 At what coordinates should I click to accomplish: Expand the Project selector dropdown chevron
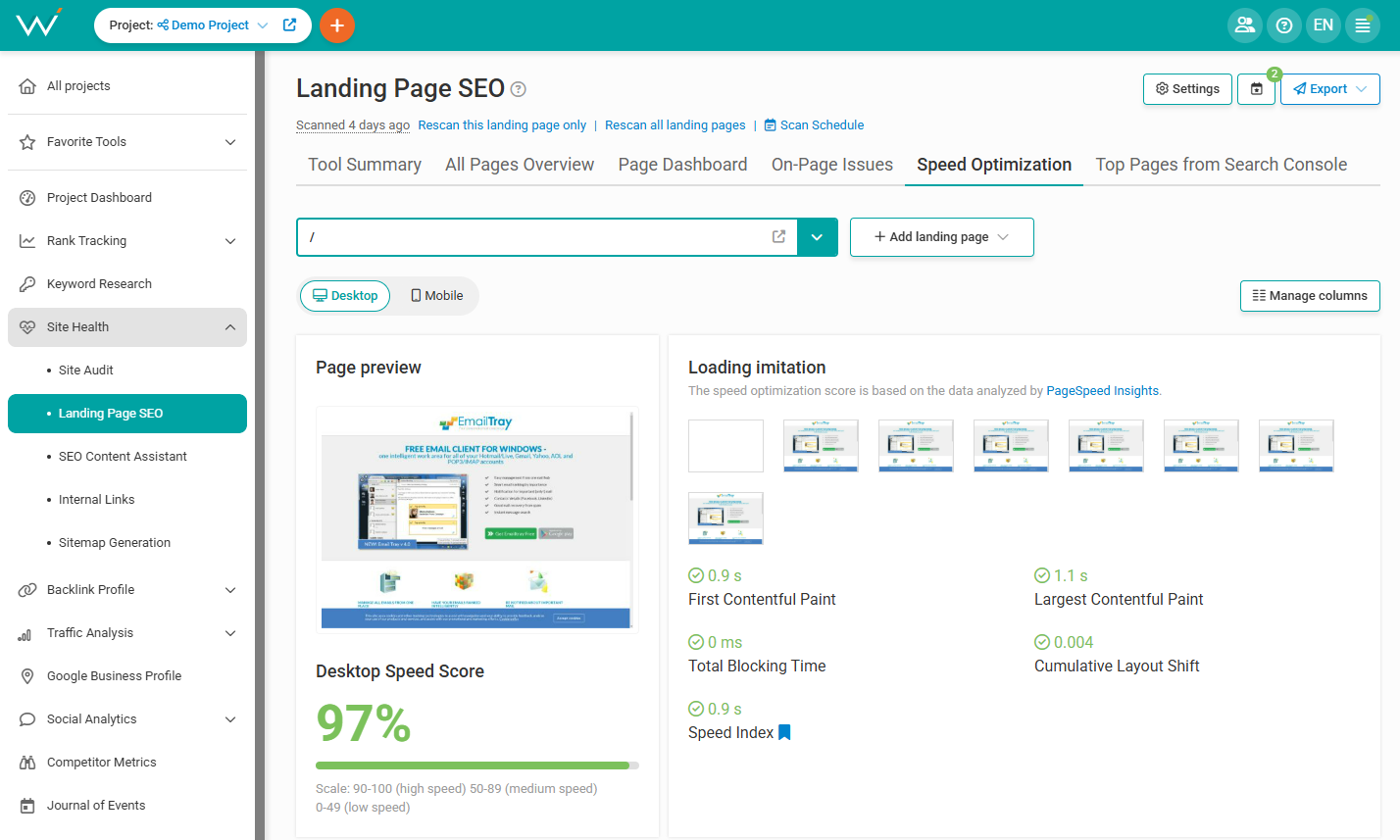(x=263, y=25)
